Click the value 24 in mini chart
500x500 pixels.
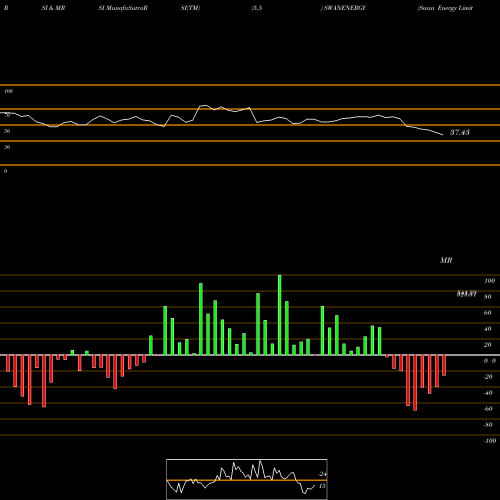tap(323, 474)
